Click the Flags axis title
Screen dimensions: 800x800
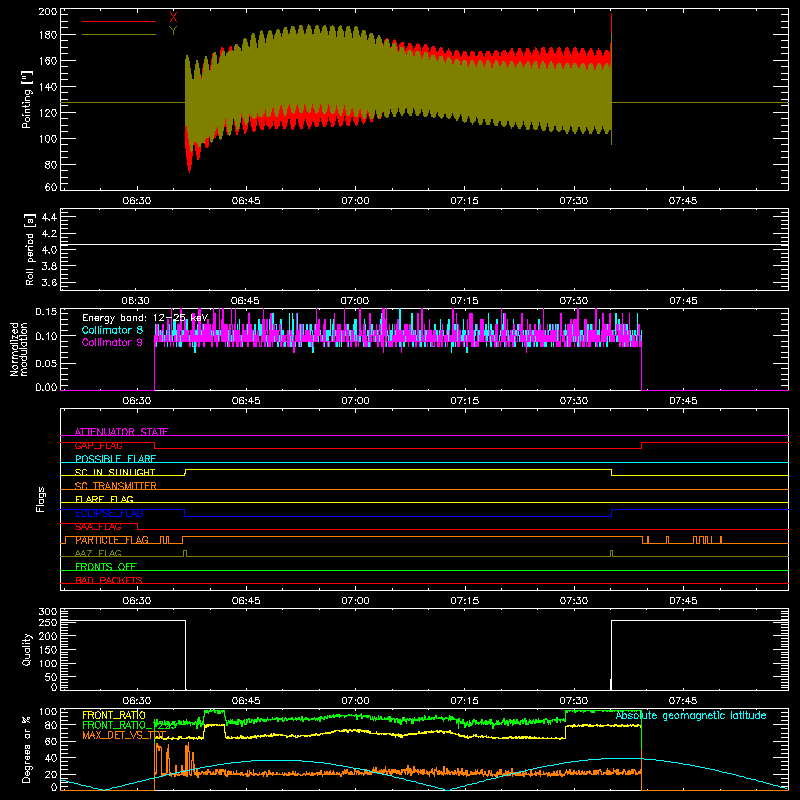40,499
